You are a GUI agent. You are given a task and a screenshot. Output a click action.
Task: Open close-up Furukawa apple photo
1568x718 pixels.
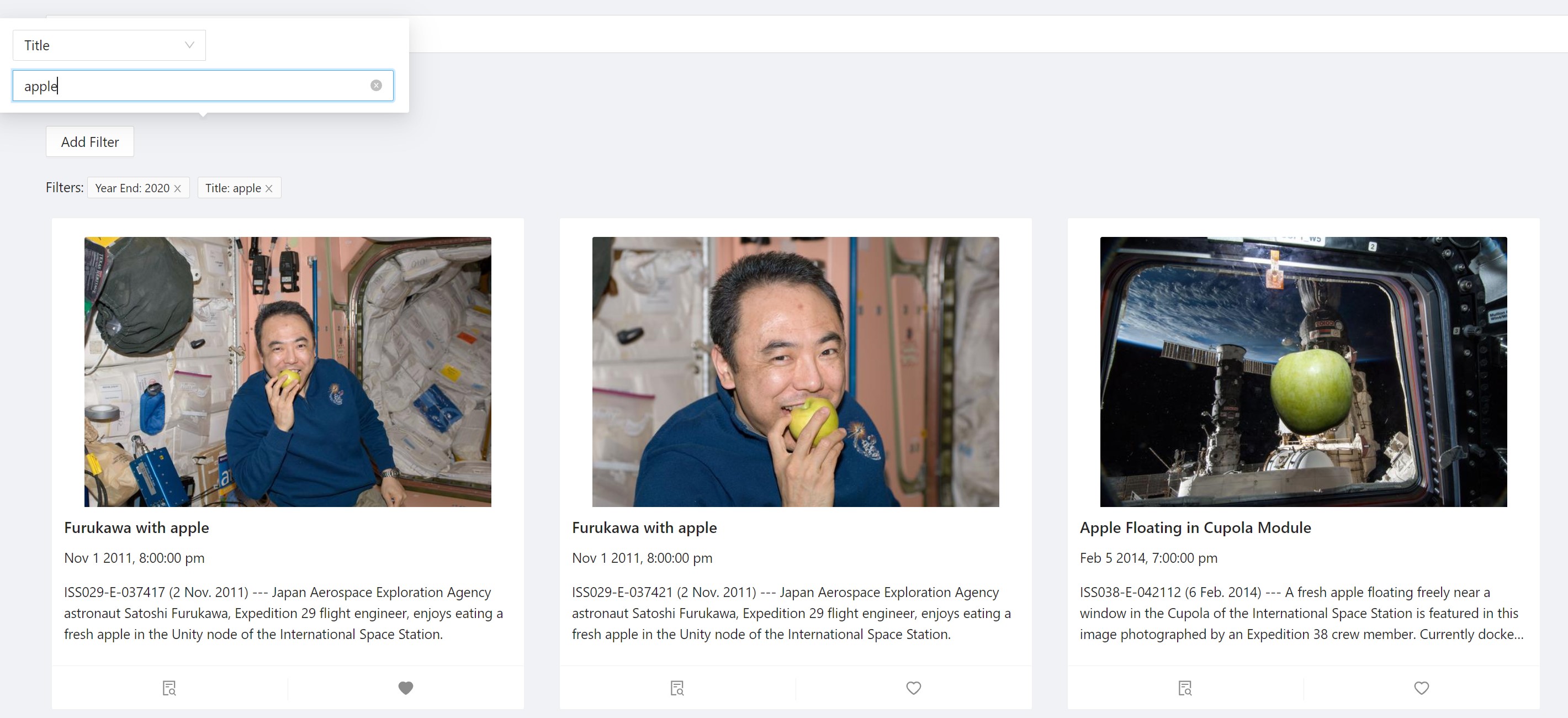click(x=795, y=372)
